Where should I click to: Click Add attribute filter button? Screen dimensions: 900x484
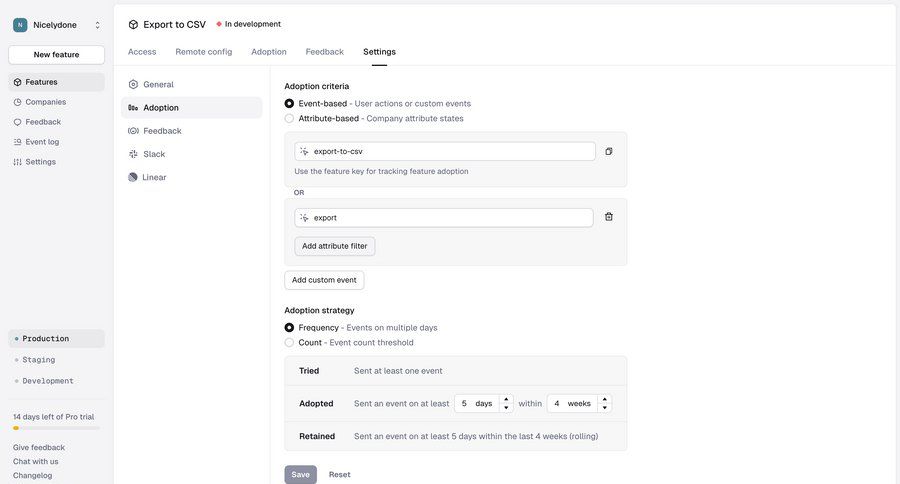[x=335, y=246]
